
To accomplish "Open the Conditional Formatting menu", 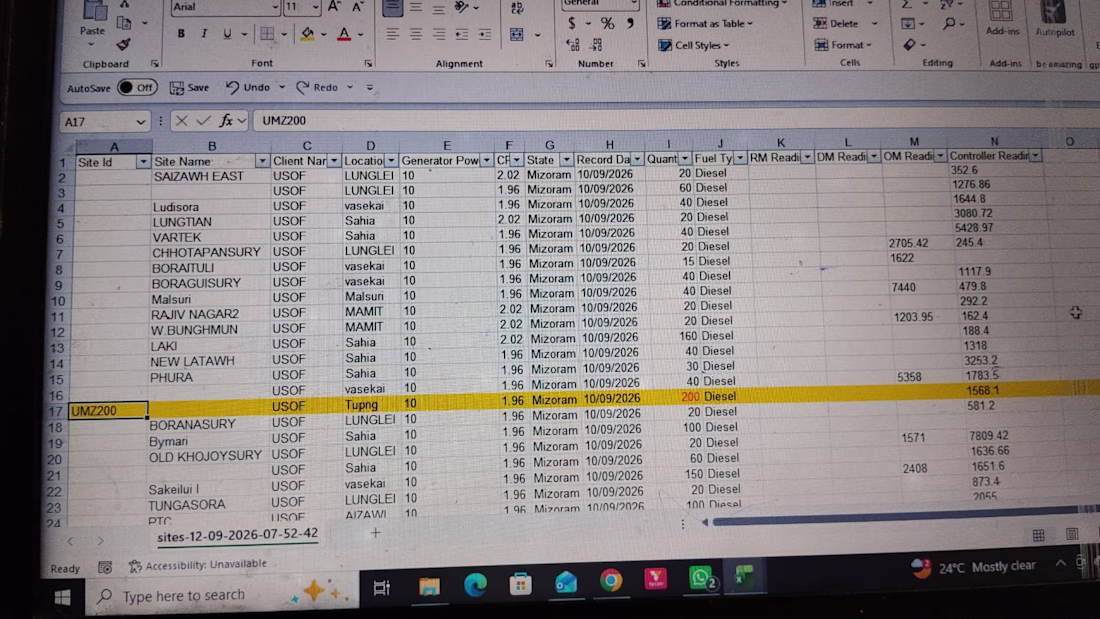I will tap(723, 4).
